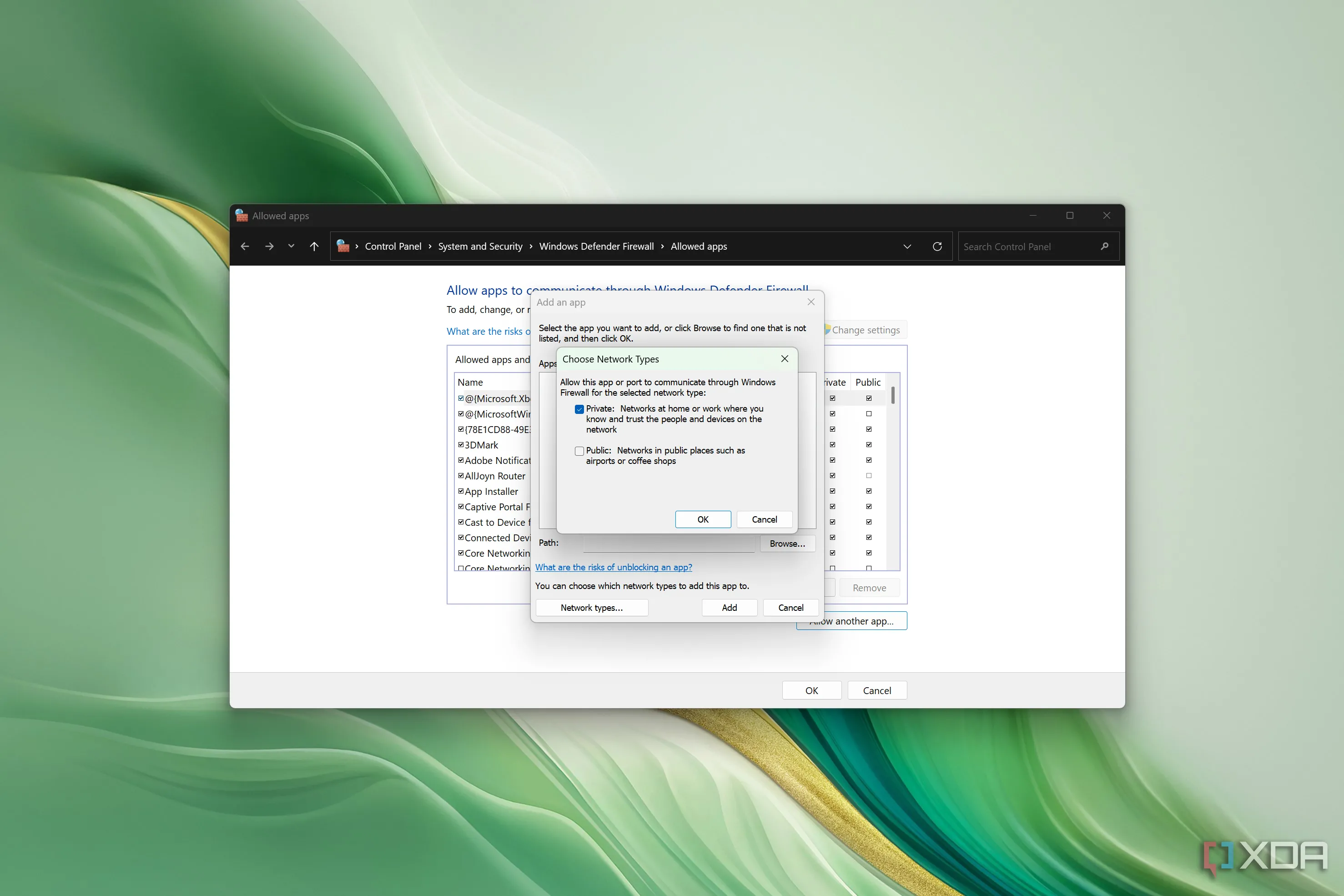Click the back arrow navigation icon
The image size is (1344, 896).
click(x=245, y=246)
